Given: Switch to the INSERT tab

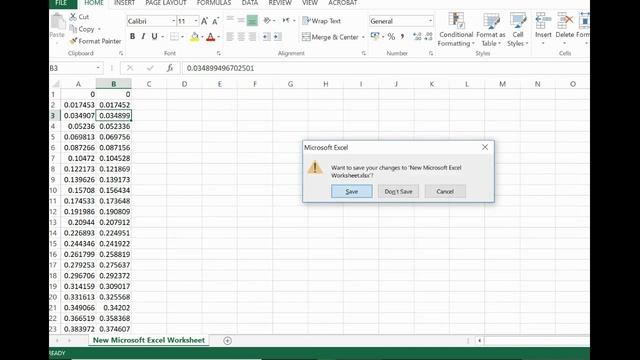Looking at the screenshot, I should (x=124, y=3).
